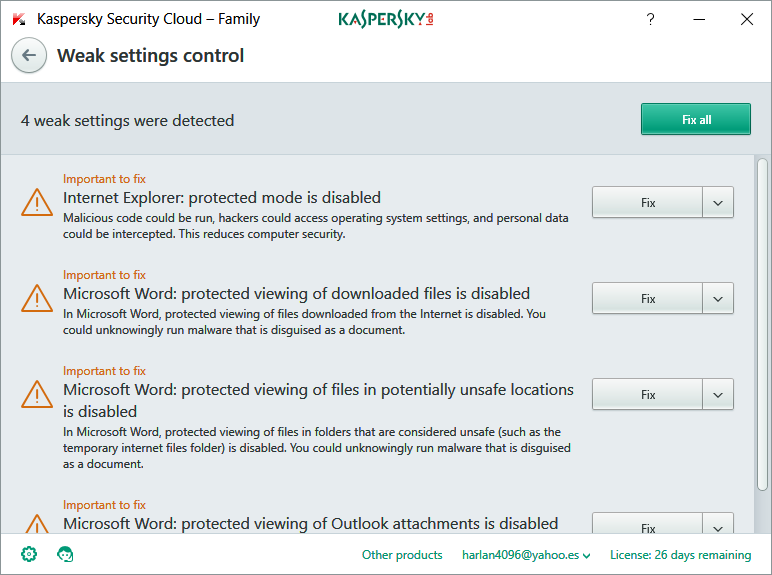
Task: Click description mentioning temporary internet files folder
Action: tap(317, 447)
